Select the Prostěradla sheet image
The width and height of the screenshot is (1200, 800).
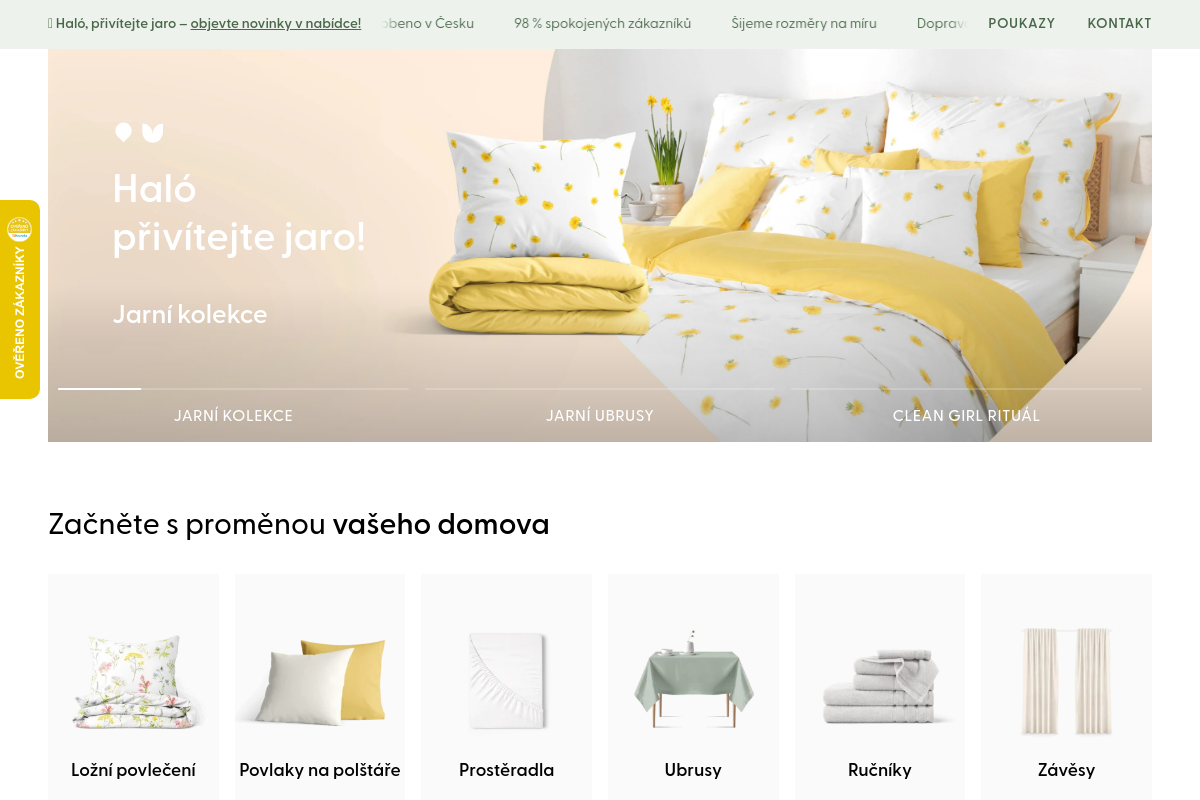coord(507,681)
